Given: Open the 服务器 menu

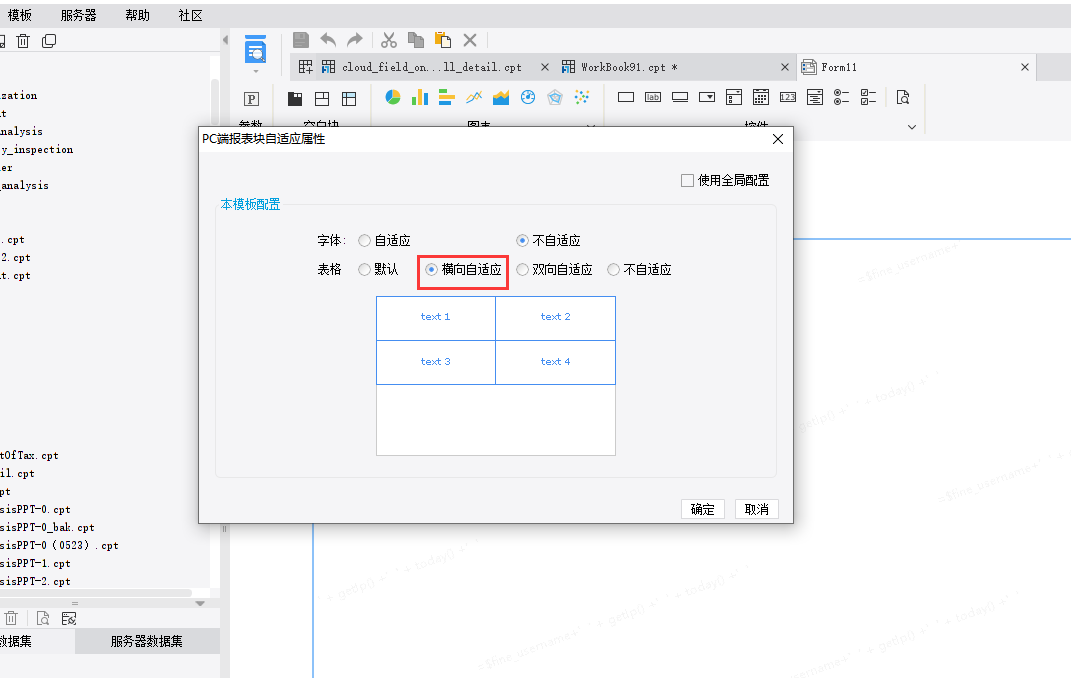Looking at the screenshot, I should 79,15.
